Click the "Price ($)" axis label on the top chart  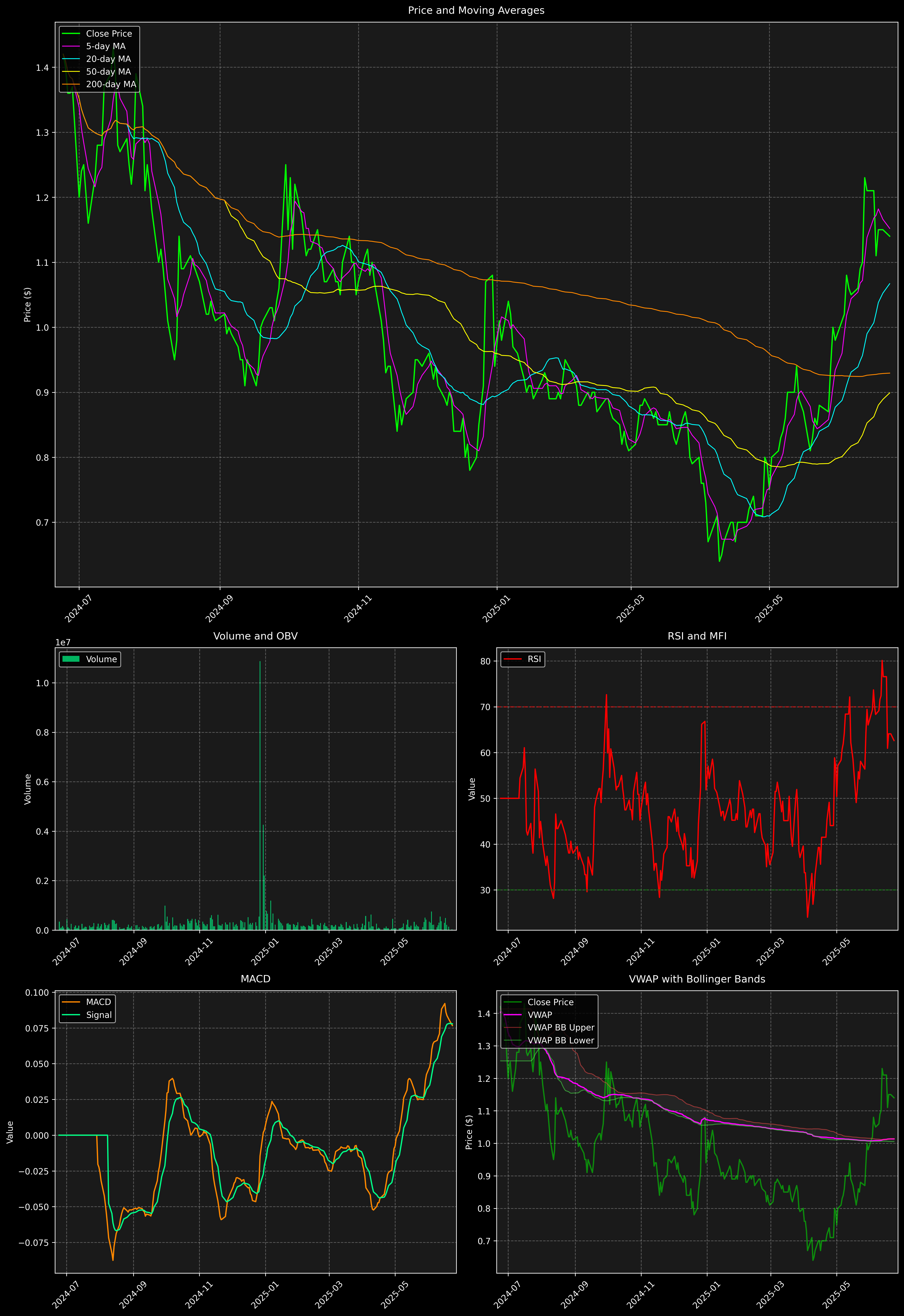[27, 305]
